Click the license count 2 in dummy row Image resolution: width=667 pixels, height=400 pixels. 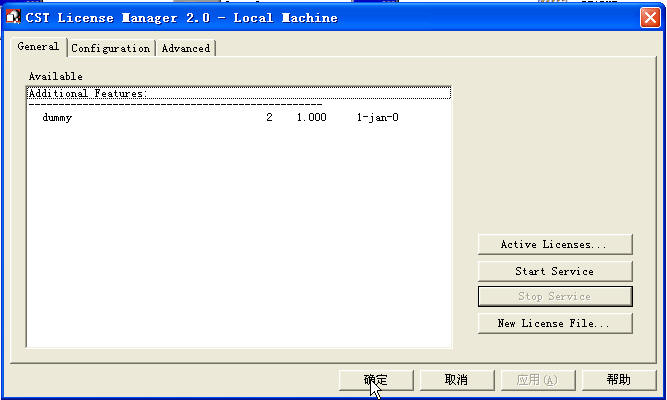(x=269, y=117)
